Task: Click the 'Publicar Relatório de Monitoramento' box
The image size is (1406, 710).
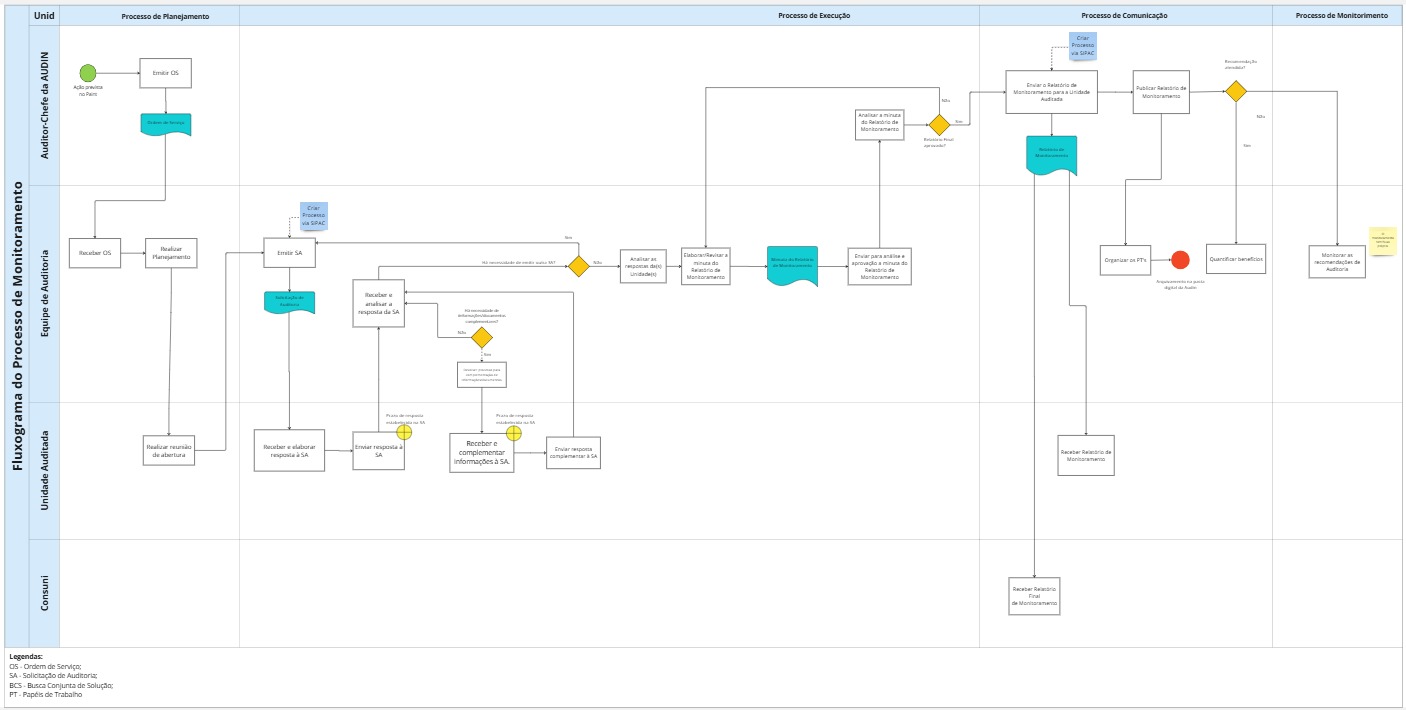Action: (x=1161, y=91)
